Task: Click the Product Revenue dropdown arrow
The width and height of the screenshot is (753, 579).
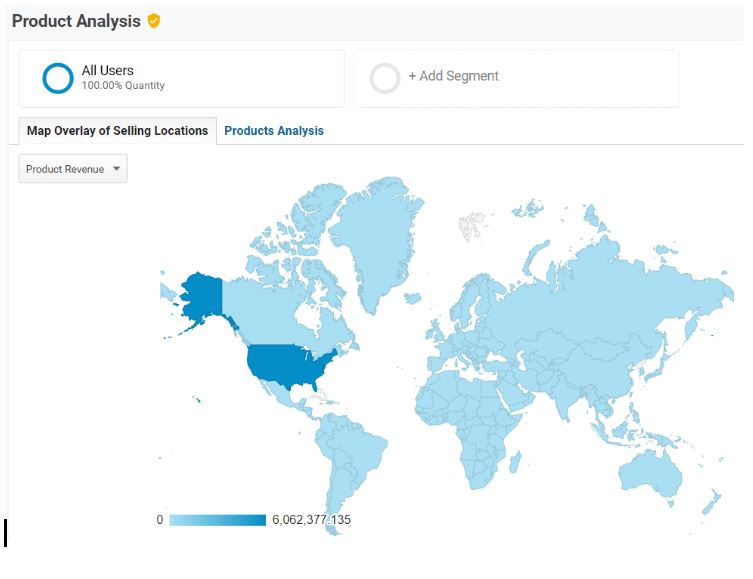Action: 117,169
